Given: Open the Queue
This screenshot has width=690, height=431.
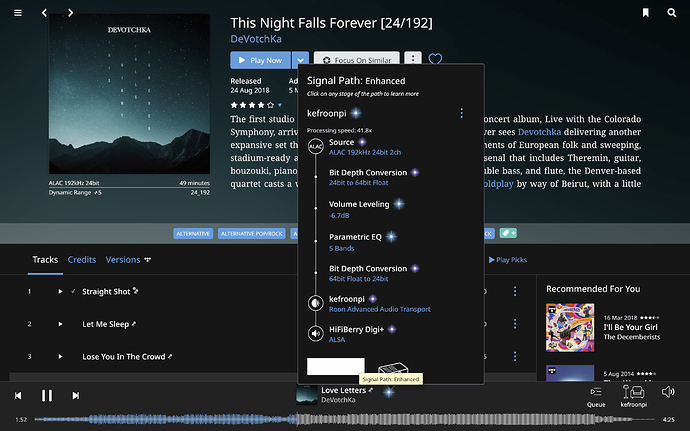Looking at the screenshot, I should 596,396.
